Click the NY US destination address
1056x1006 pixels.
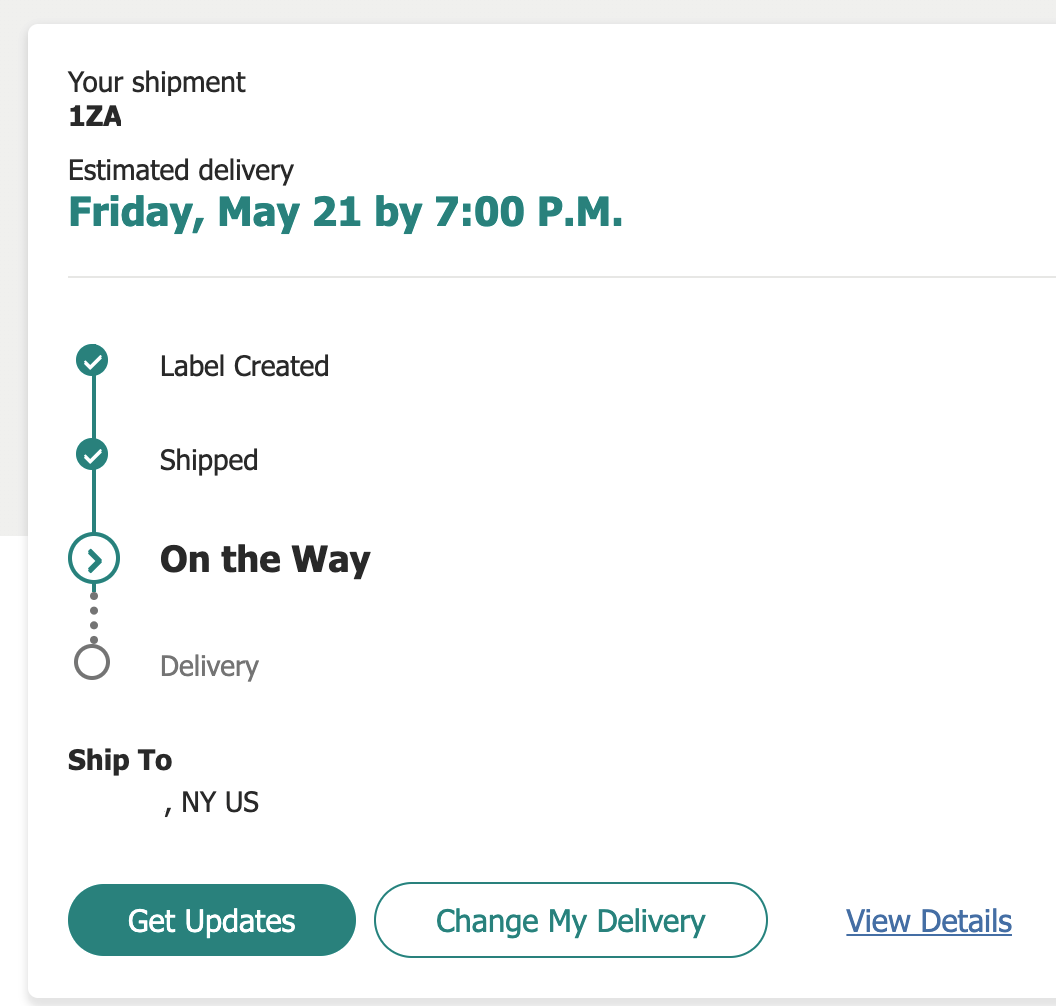click(x=212, y=802)
